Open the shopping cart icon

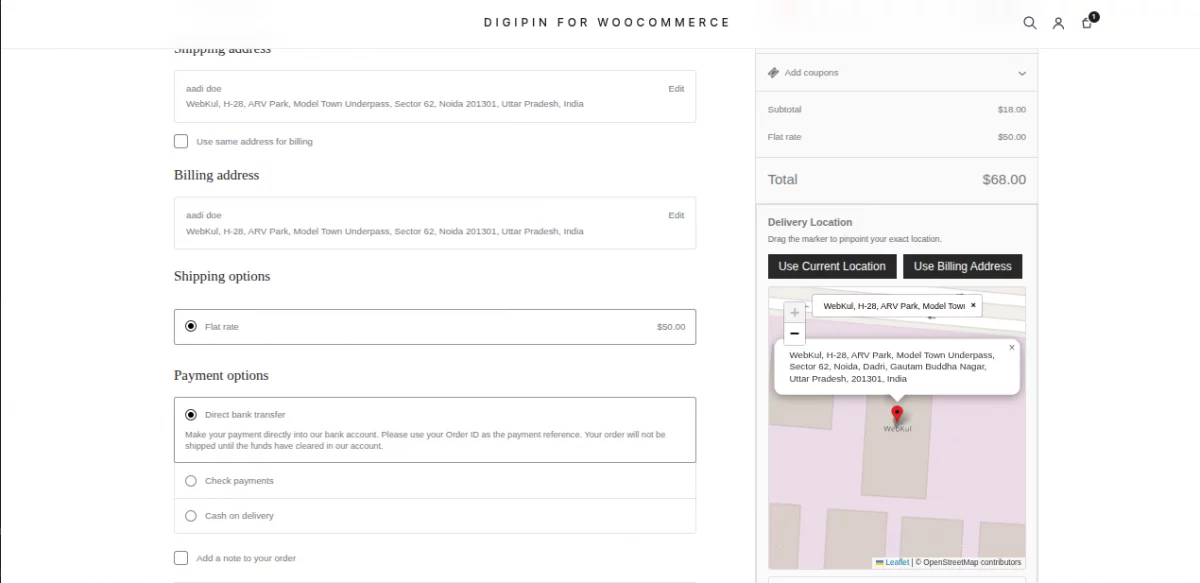(1088, 22)
